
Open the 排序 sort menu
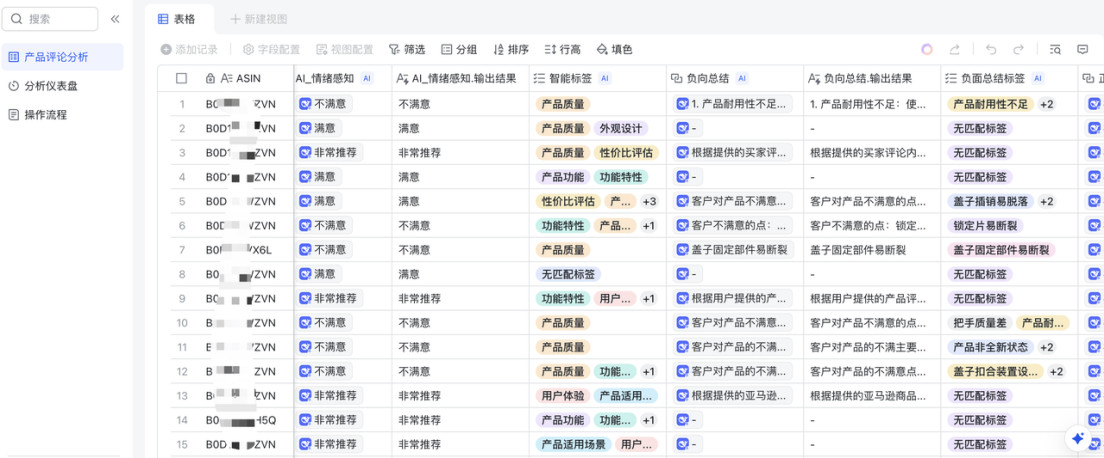click(511, 49)
